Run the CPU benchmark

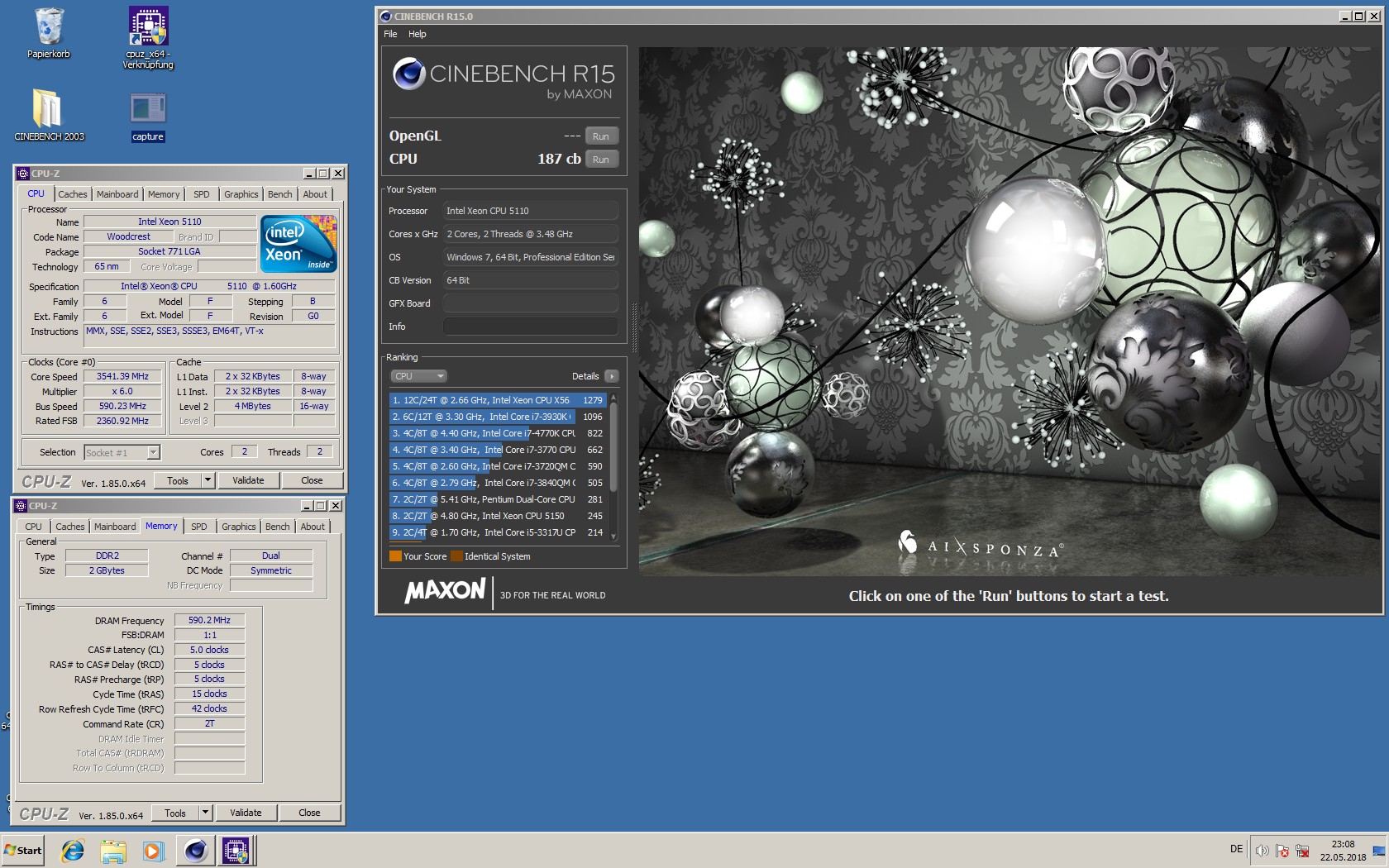(x=601, y=160)
